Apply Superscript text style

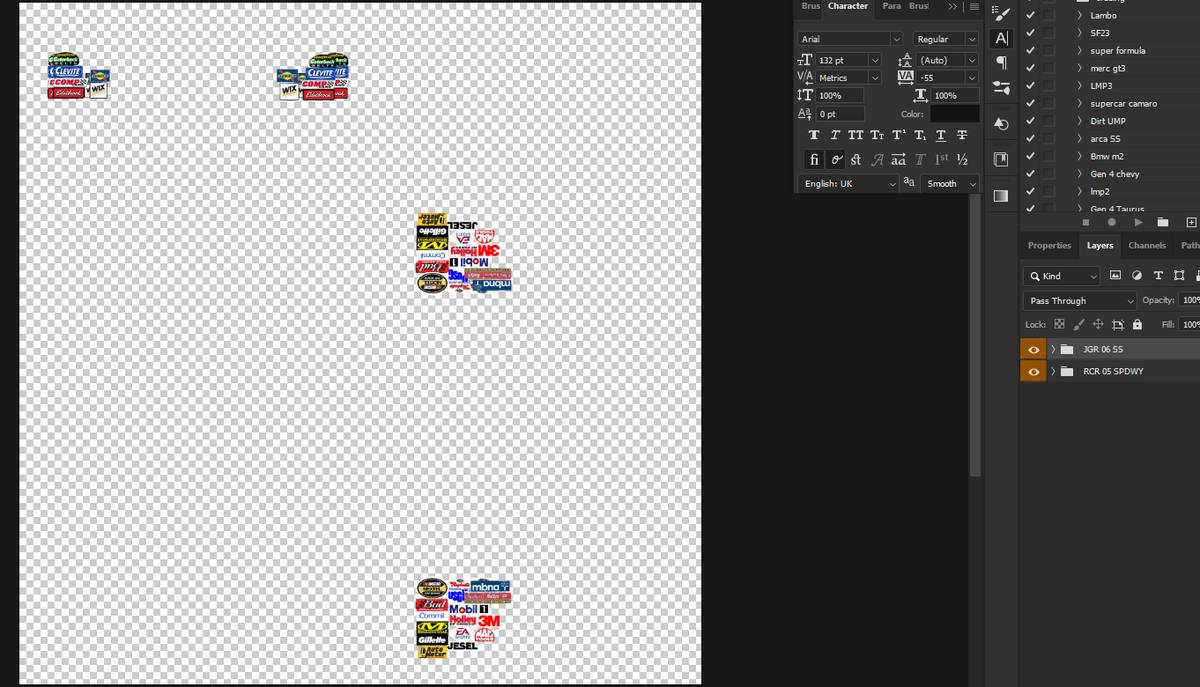[x=898, y=135]
